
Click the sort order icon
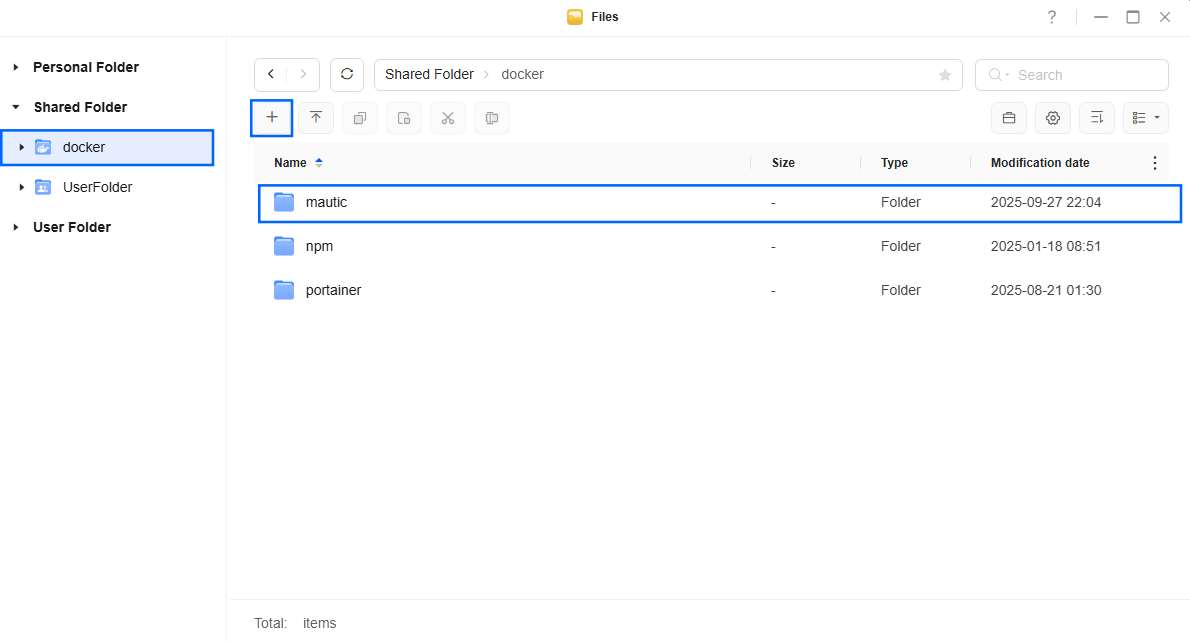(x=1097, y=118)
